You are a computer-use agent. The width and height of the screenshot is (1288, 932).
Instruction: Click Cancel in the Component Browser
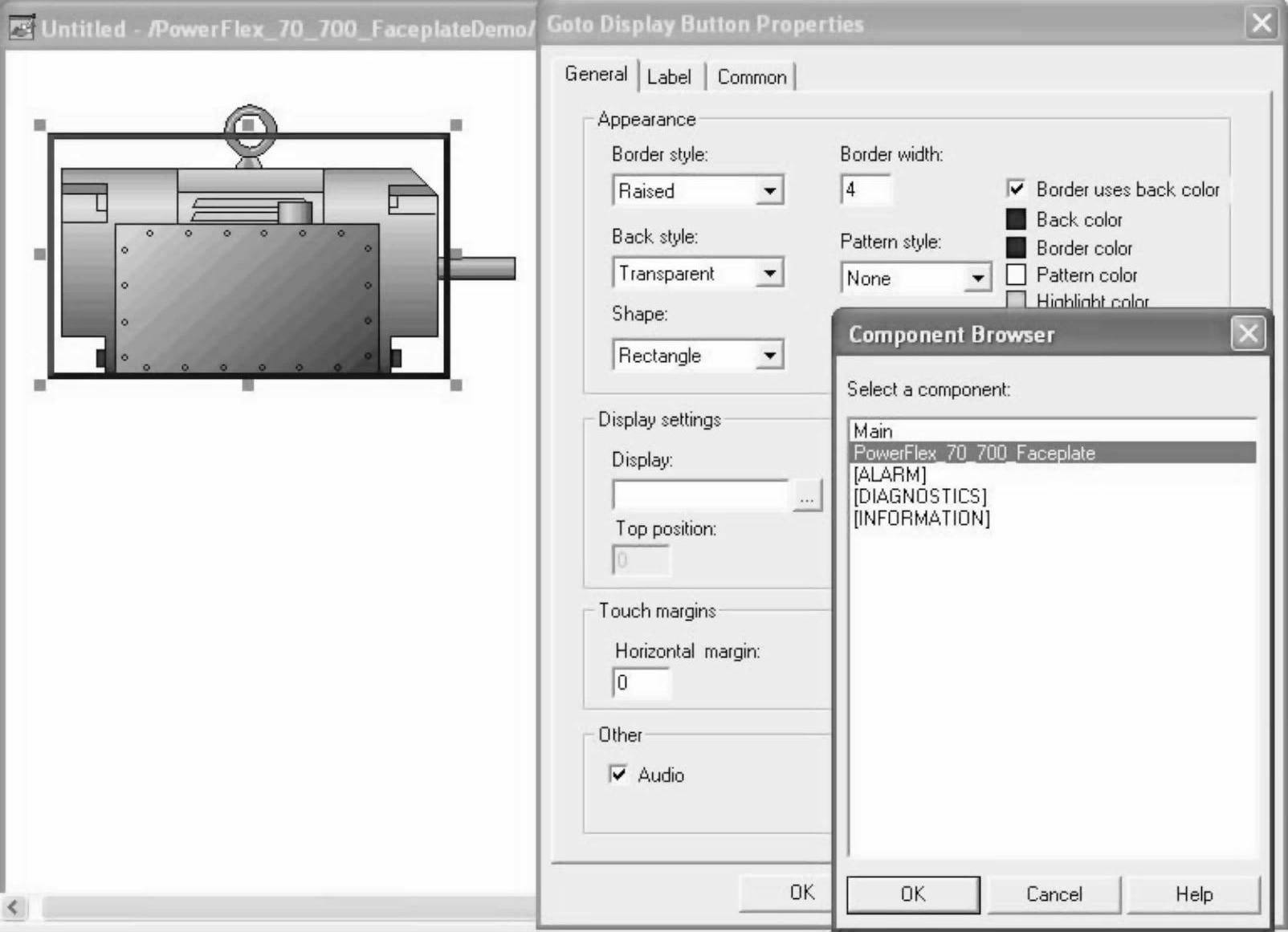click(x=1054, y=894)
